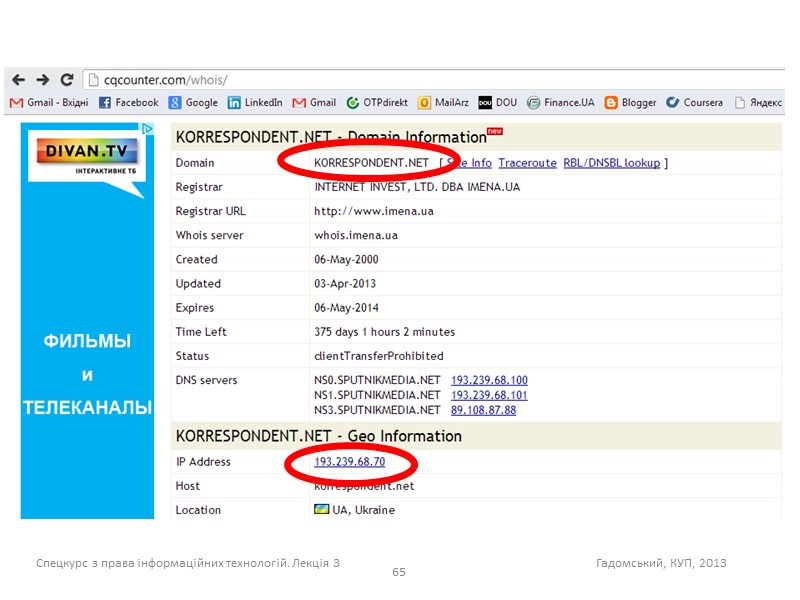Click the AdChoices icon on the ad
800x600 pixels.
[x=147, y=129]
